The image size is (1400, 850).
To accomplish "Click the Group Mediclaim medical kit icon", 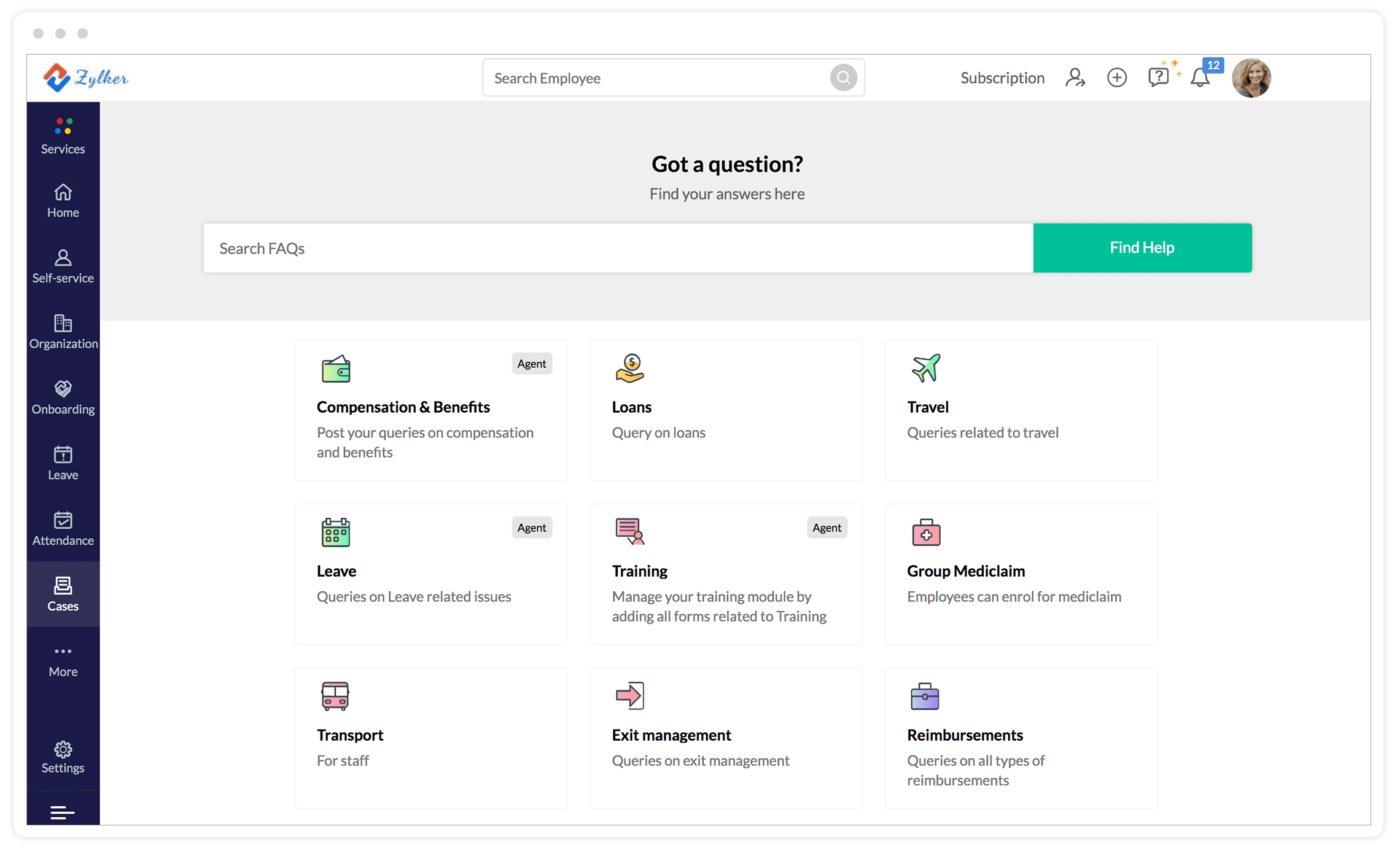I will point(926,532).
